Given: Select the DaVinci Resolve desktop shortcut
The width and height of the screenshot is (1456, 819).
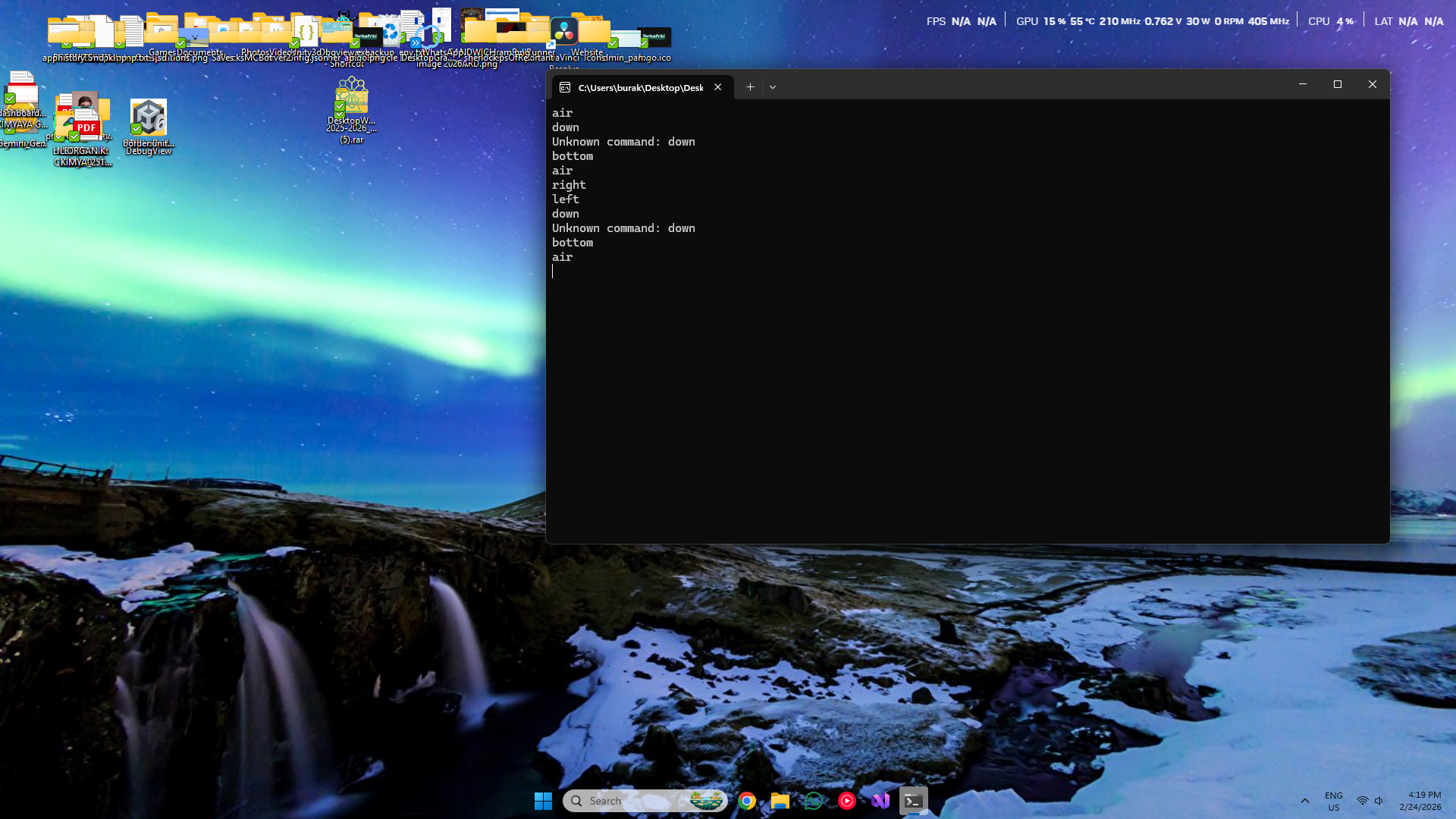Looking at the screenshot, I should click(x=564, y=32).
